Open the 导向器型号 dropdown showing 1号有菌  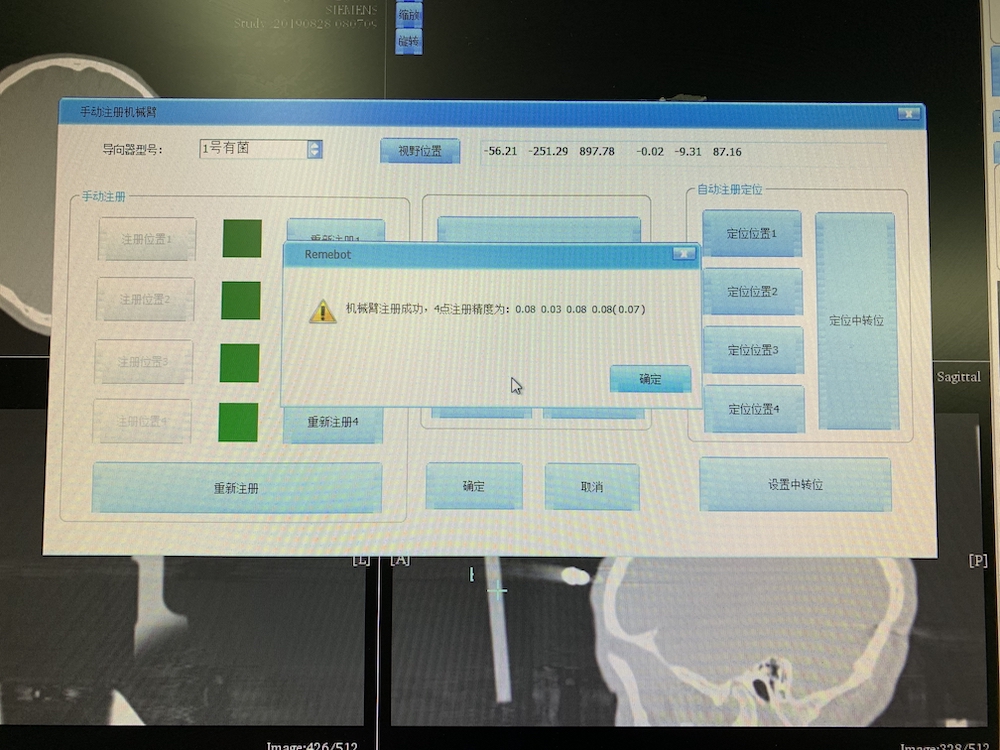(254, 149)
